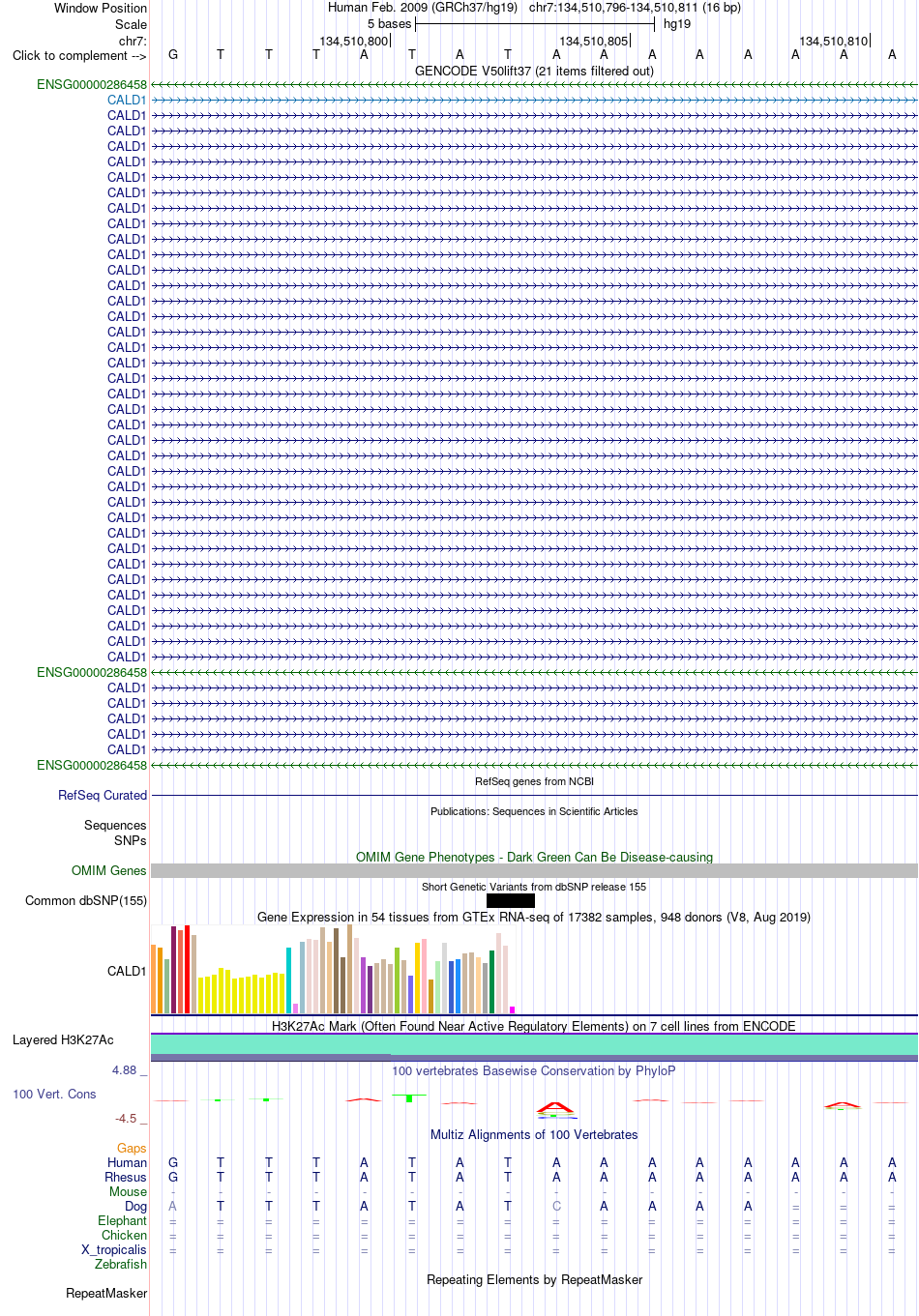Click the 134,510,800 ruler position
This screenshot has height=1316, width=919.
click(x=353, y=41)
